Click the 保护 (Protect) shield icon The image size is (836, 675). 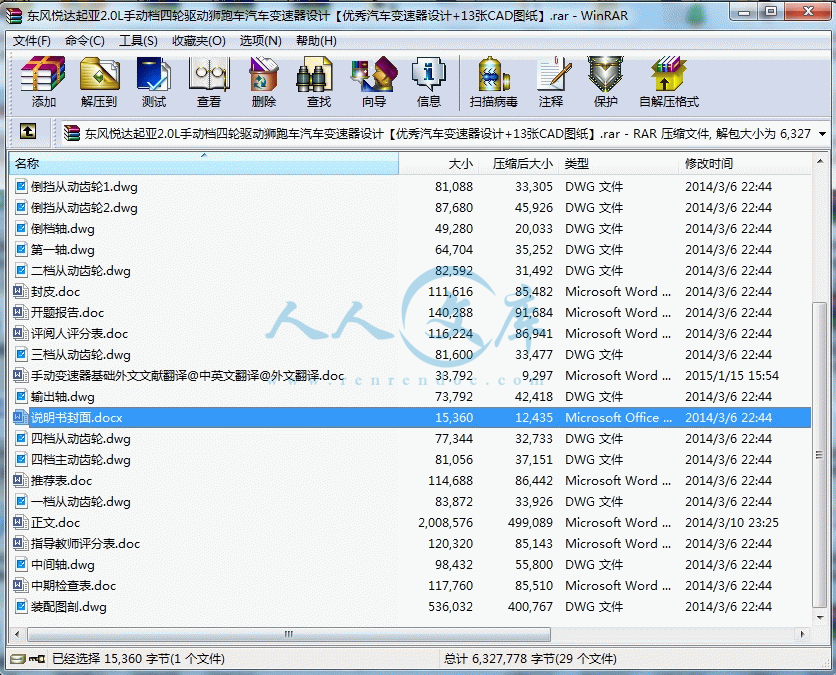pos(606,82)
